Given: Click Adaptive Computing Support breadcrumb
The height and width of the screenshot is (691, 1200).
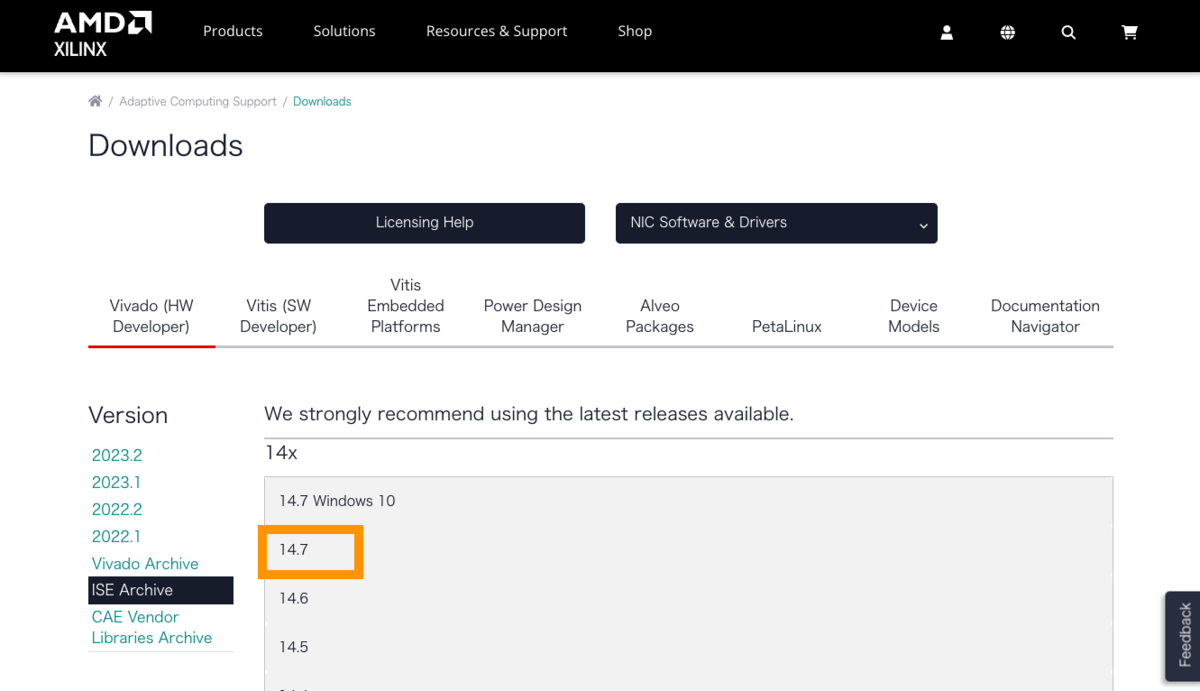Looking at the screenshot, I should coord(198,101).
